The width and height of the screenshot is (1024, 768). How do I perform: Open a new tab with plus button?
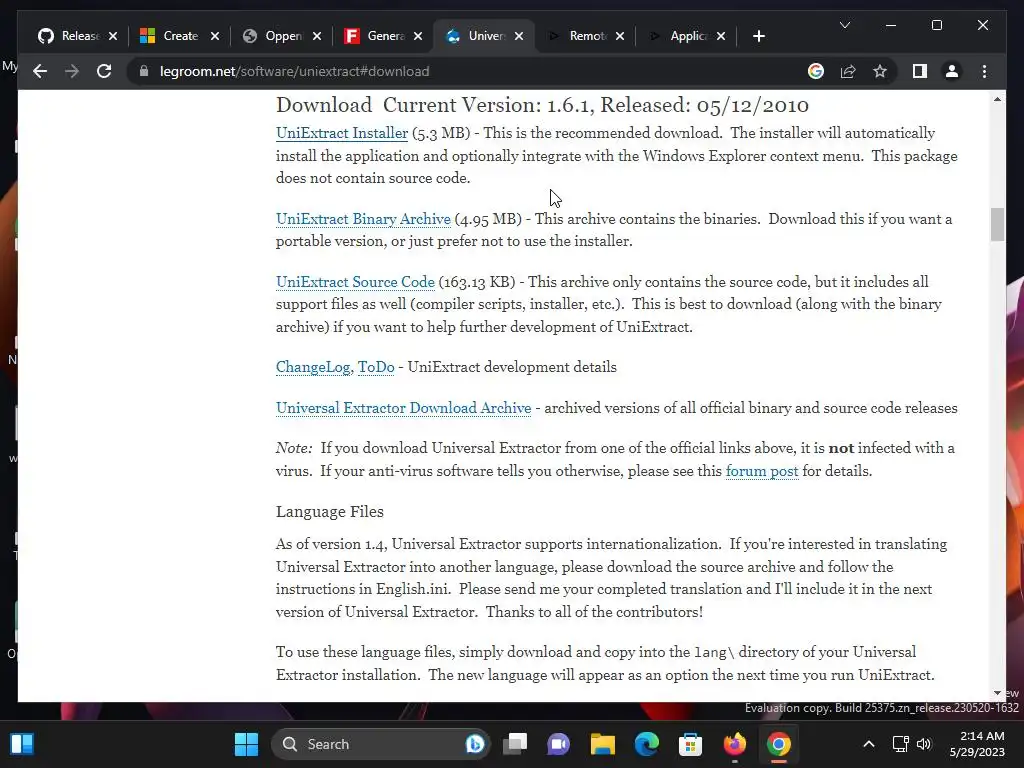[758, 36]
